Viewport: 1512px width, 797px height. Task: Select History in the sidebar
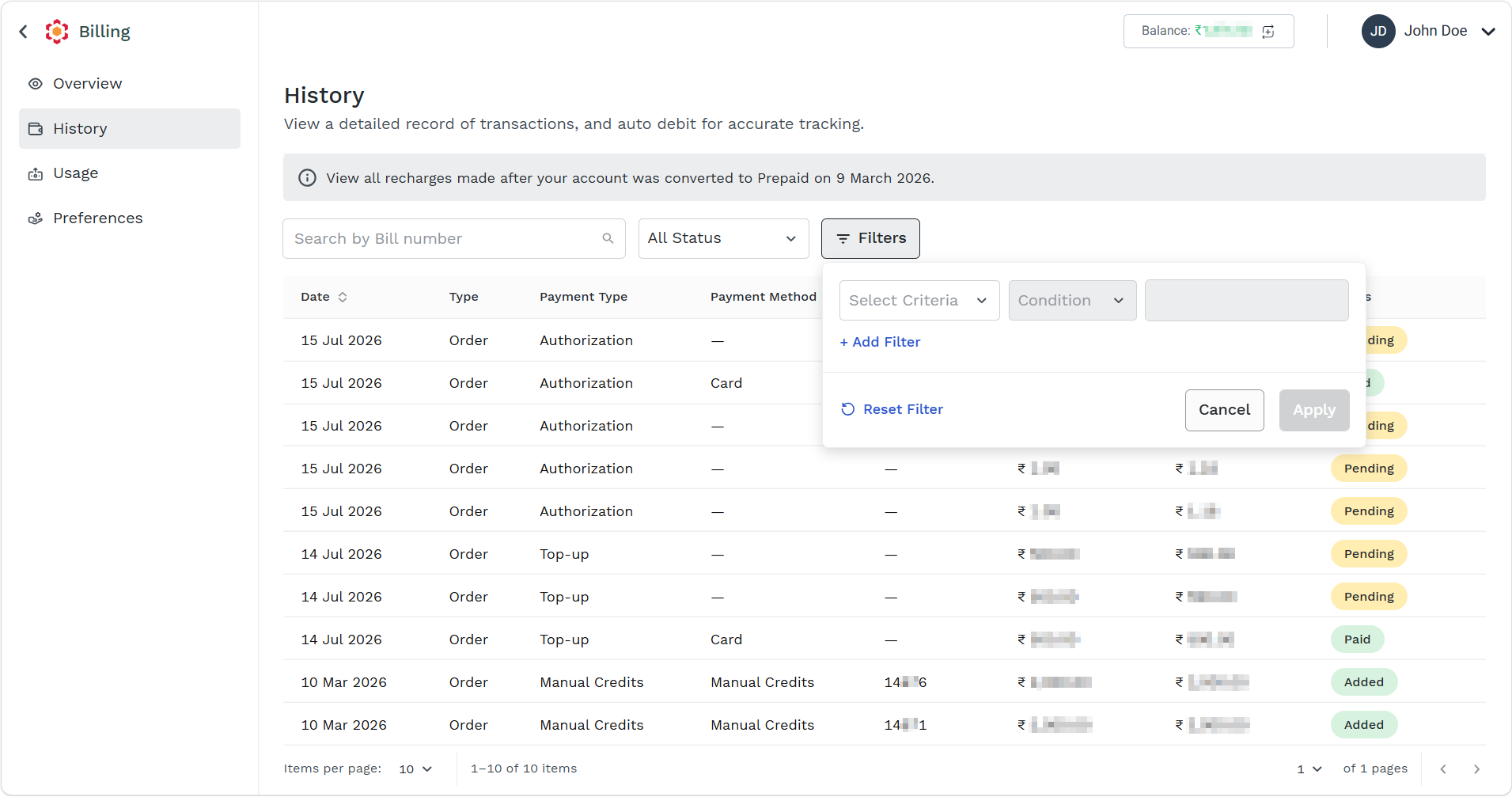[130, 128]
